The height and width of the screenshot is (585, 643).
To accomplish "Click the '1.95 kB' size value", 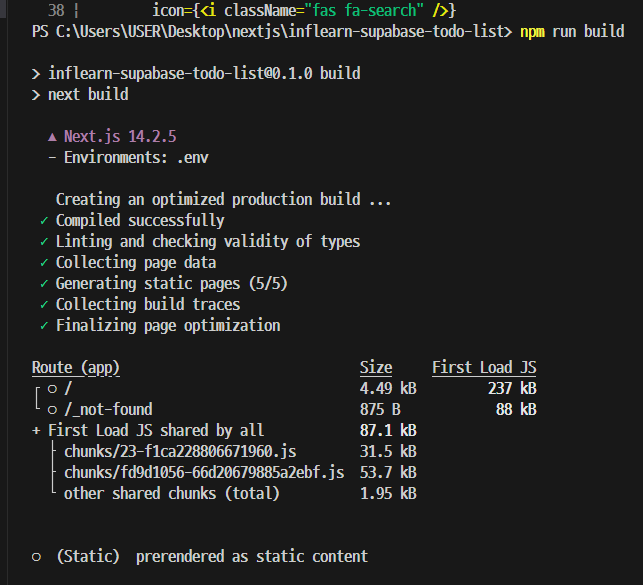I will [388, 494].
